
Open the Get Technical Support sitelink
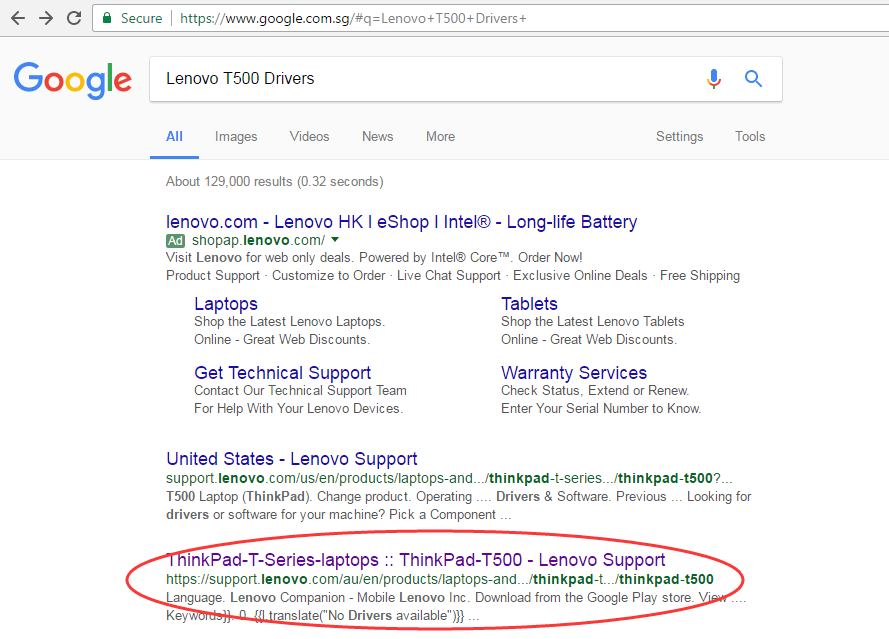pos(282,373)
